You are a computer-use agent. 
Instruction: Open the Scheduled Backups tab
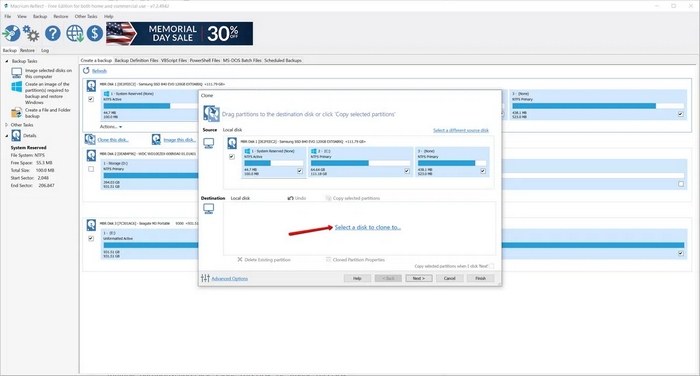click(283, 60)
